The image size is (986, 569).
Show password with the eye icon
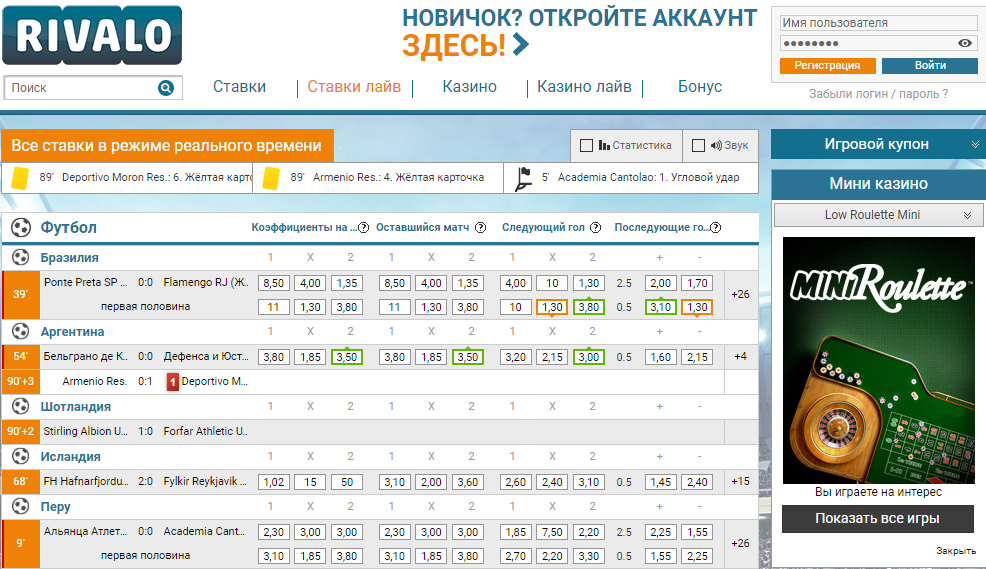tap(965, 43)
